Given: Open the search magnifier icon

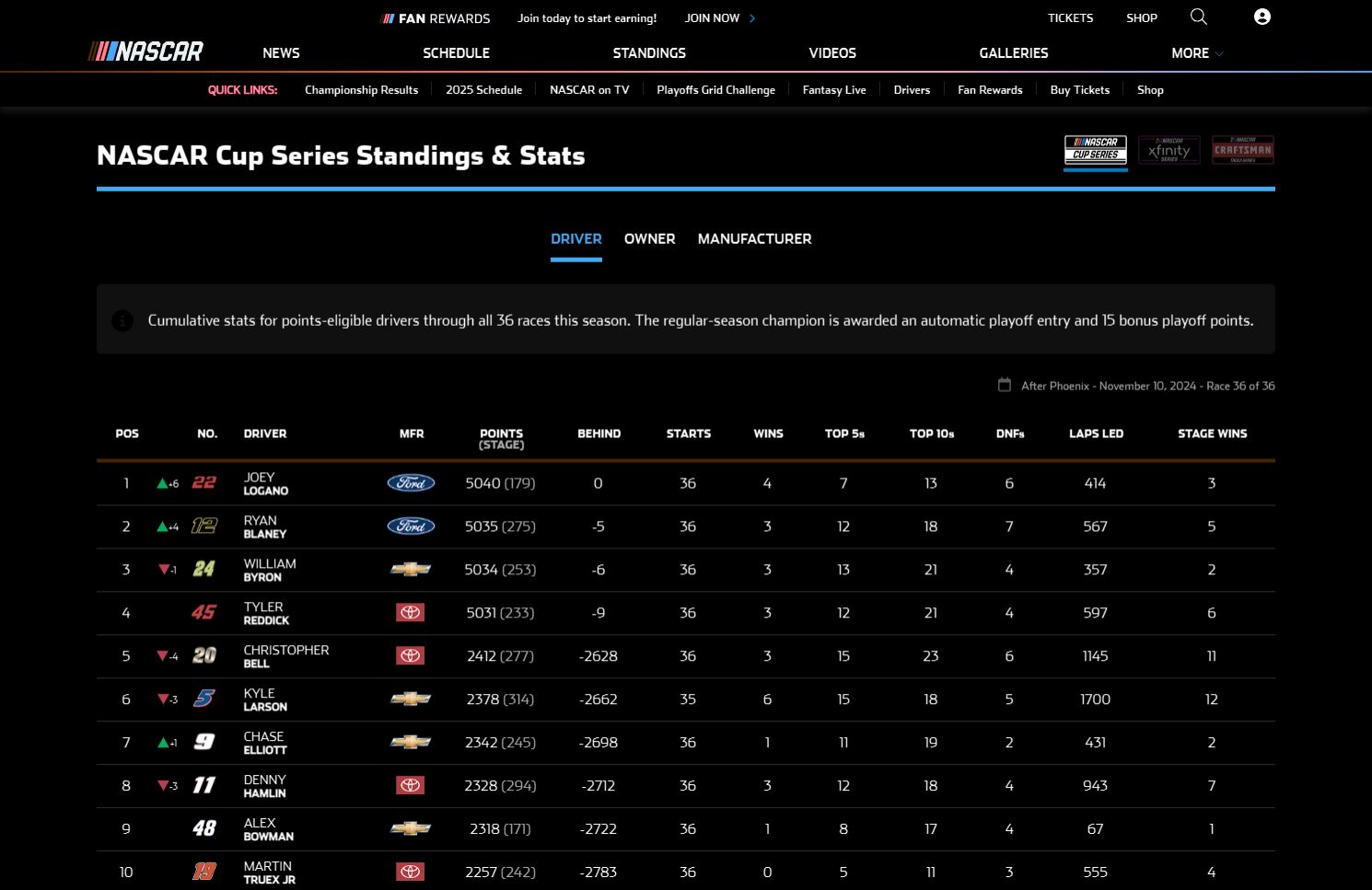Looking at the screenshot, I should point(1198,17).
